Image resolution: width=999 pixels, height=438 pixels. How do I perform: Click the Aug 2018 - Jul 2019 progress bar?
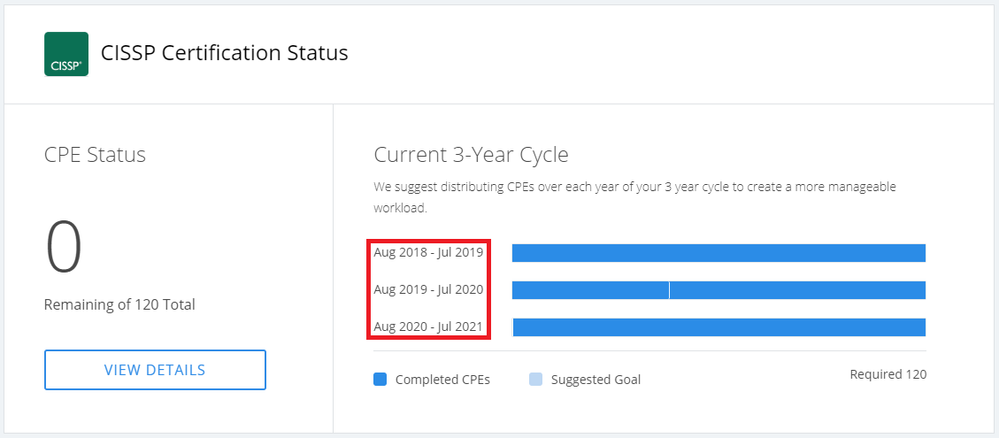pyautogui.click(x=718, y=253)
